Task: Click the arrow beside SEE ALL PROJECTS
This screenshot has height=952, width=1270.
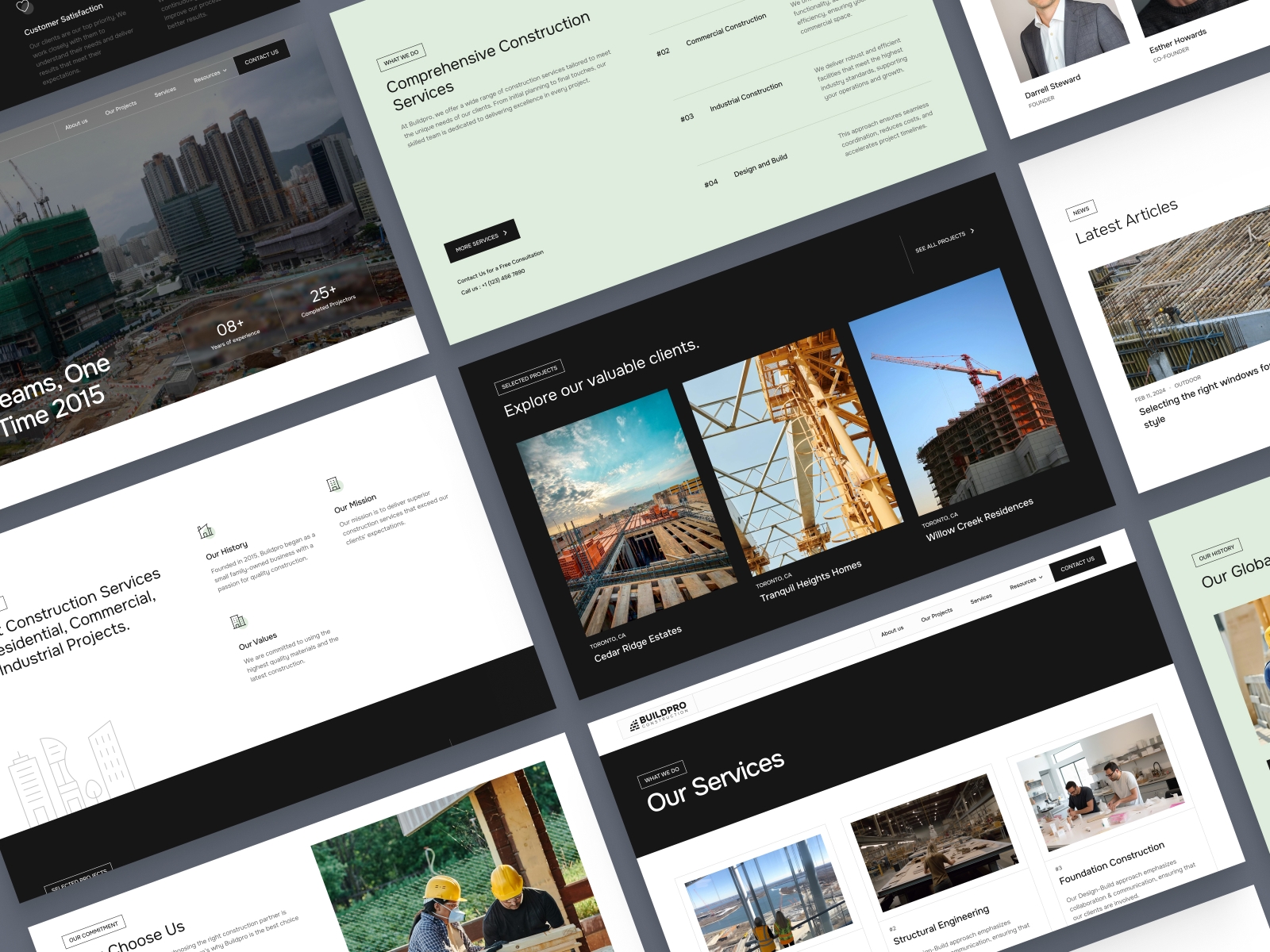Action: [x=972, y=231]
